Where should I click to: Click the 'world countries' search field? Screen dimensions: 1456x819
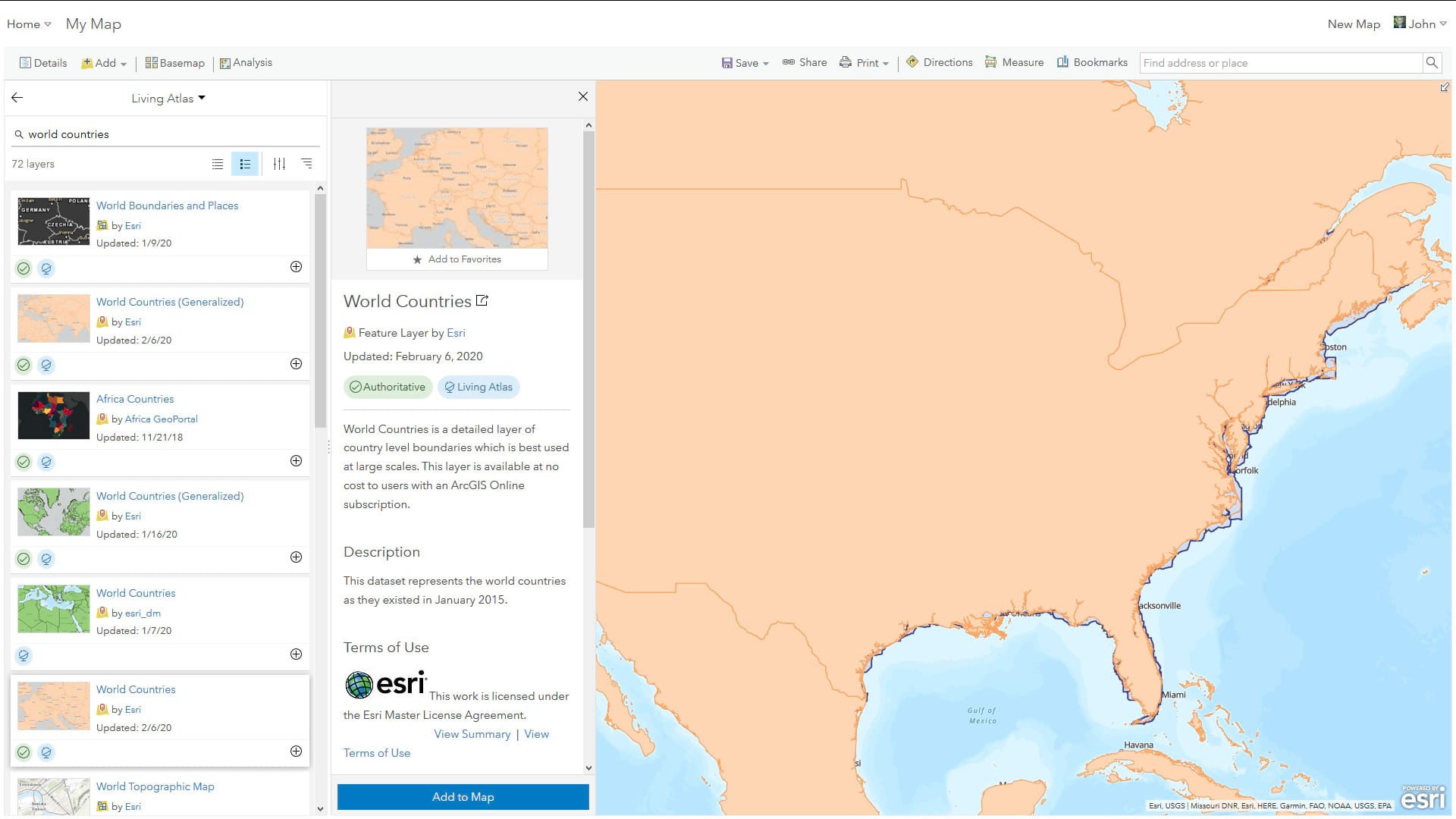click(x=167, y=134)
